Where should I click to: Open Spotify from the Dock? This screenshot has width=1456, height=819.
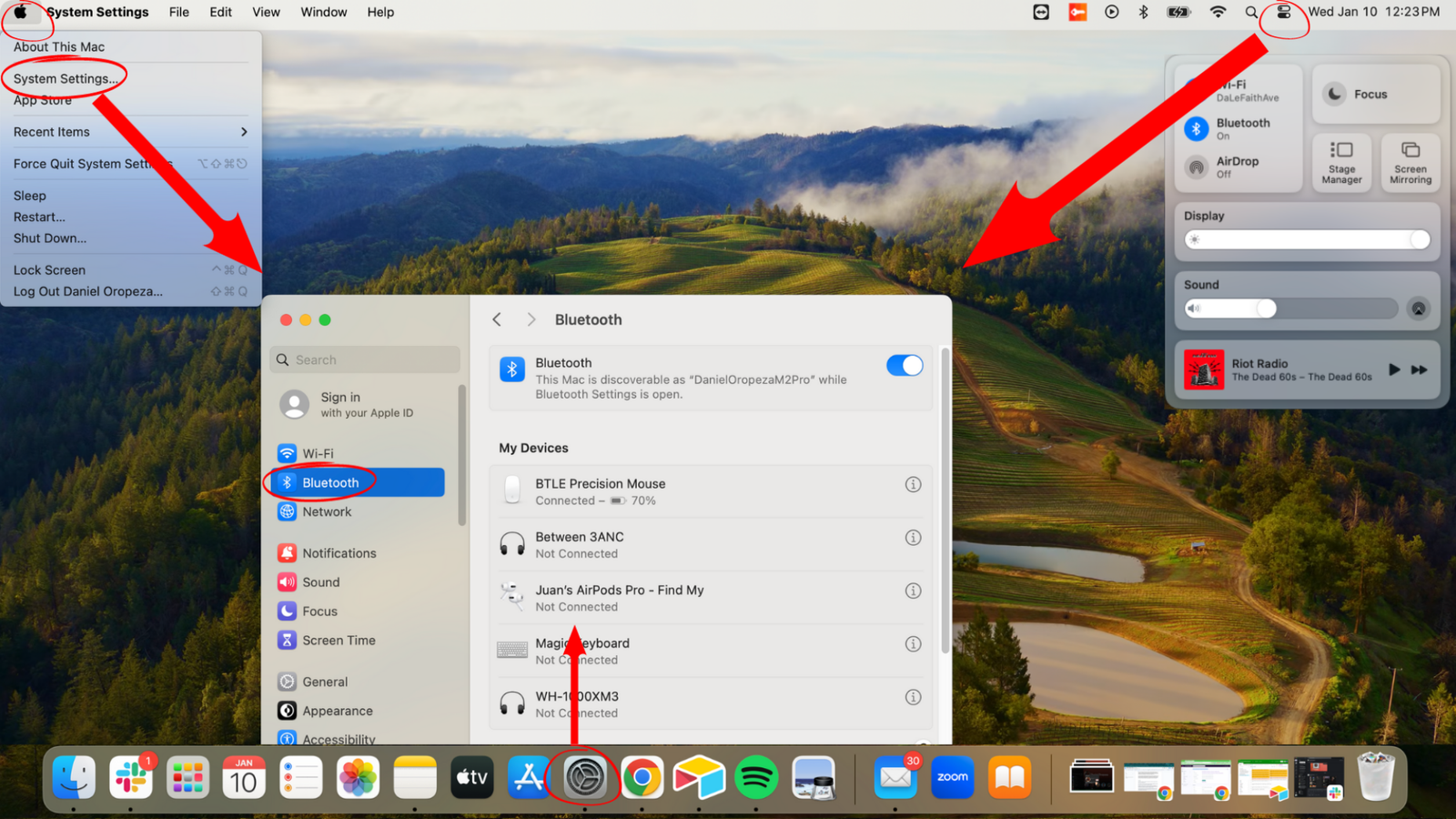[755, 778]
